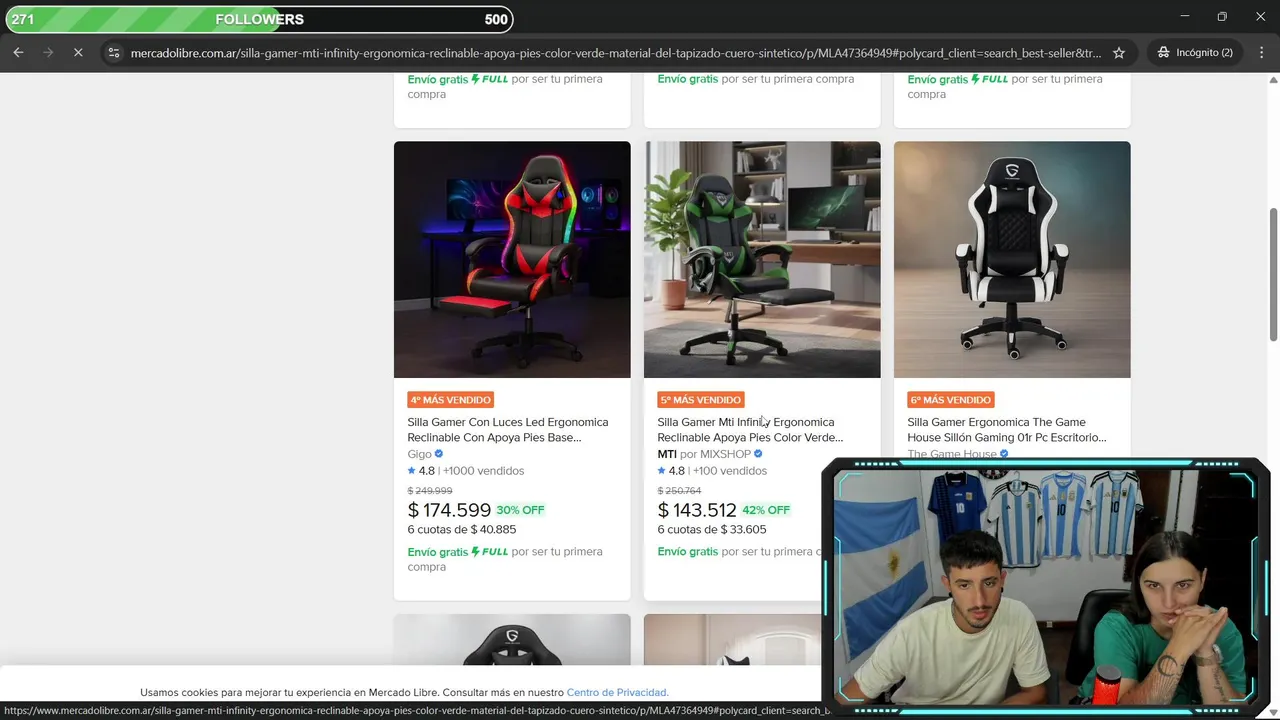
Task: Click the struck-through $ 249.999 old price
Action: coord(430,491)
